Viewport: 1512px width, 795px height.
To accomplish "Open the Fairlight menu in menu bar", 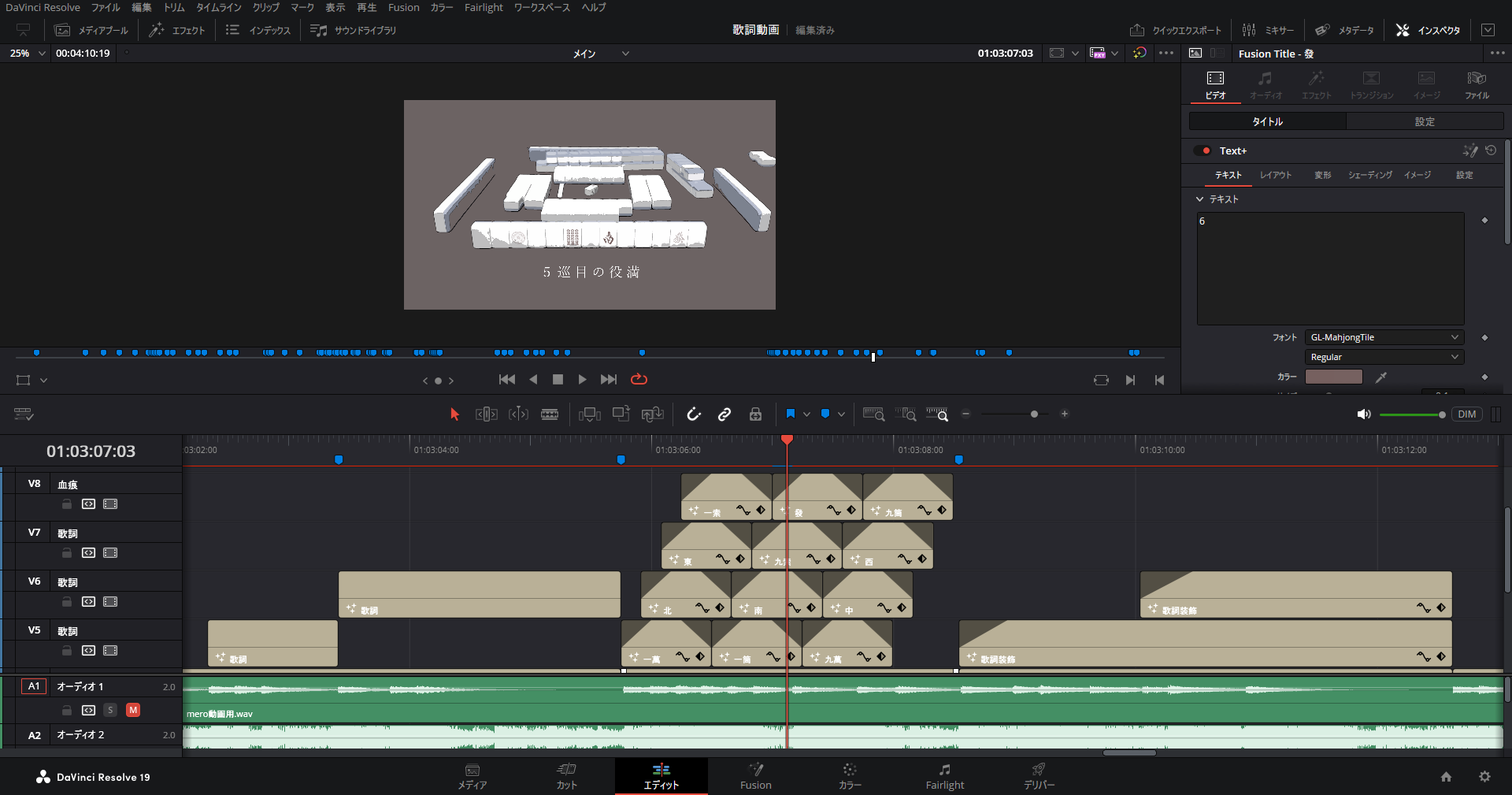I will click(x=483, y=7).
